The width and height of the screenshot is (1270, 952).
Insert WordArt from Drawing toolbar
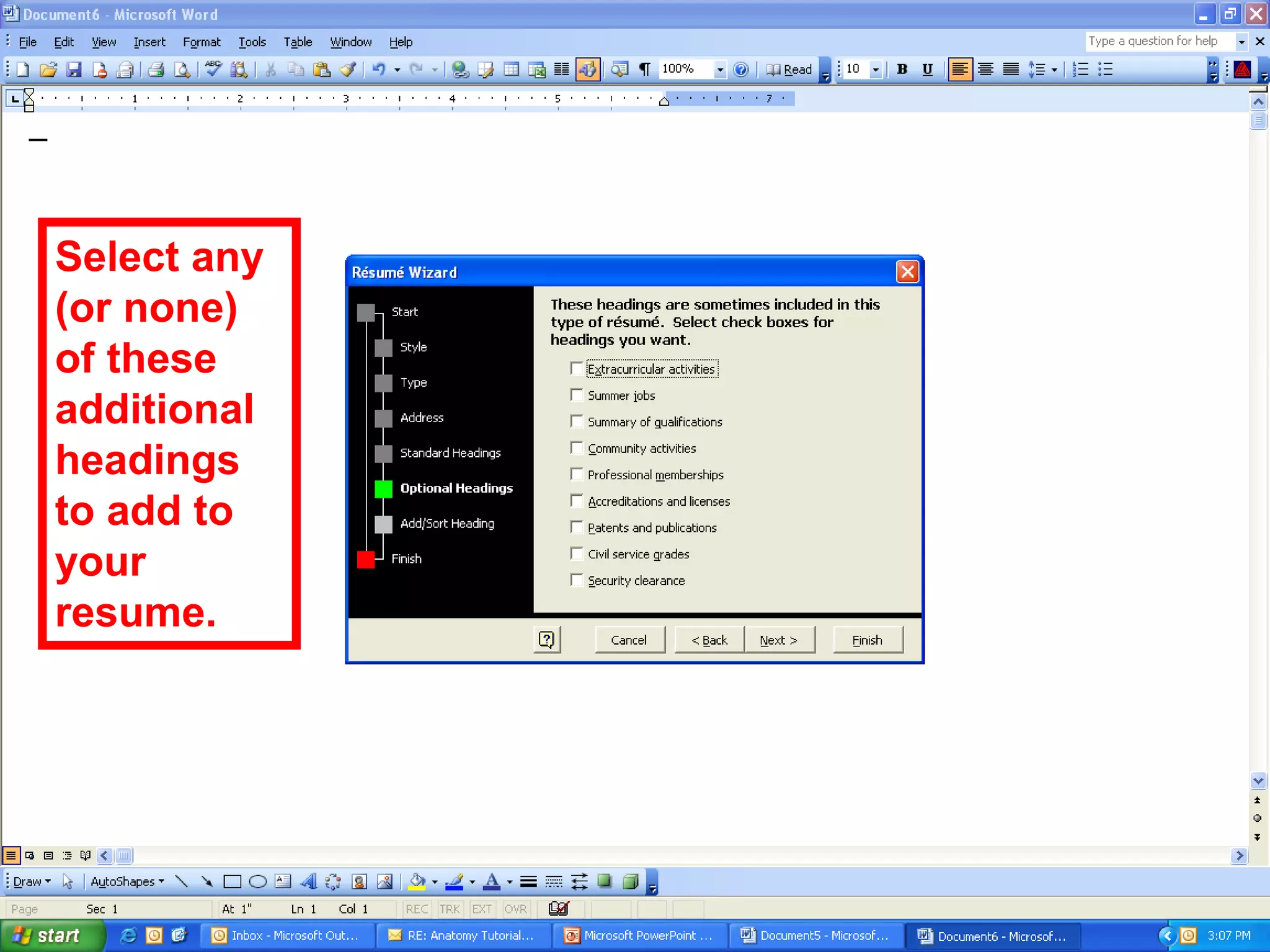tap(308, 881)
